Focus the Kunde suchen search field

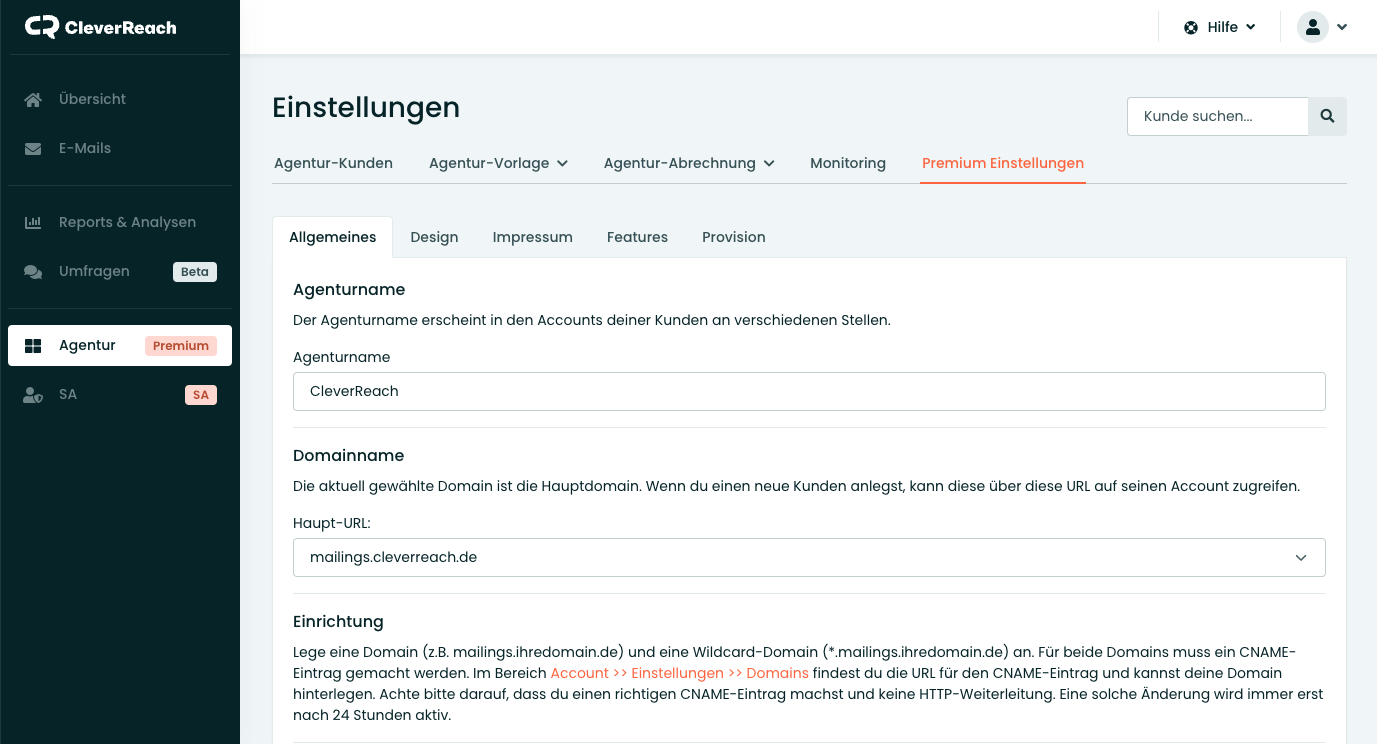tap(1218, 116)
